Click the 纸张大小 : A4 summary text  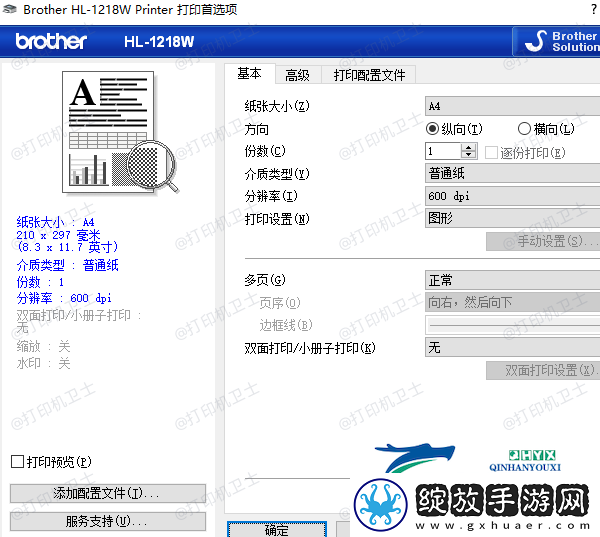pyautogui.click(x=55, y=222)
